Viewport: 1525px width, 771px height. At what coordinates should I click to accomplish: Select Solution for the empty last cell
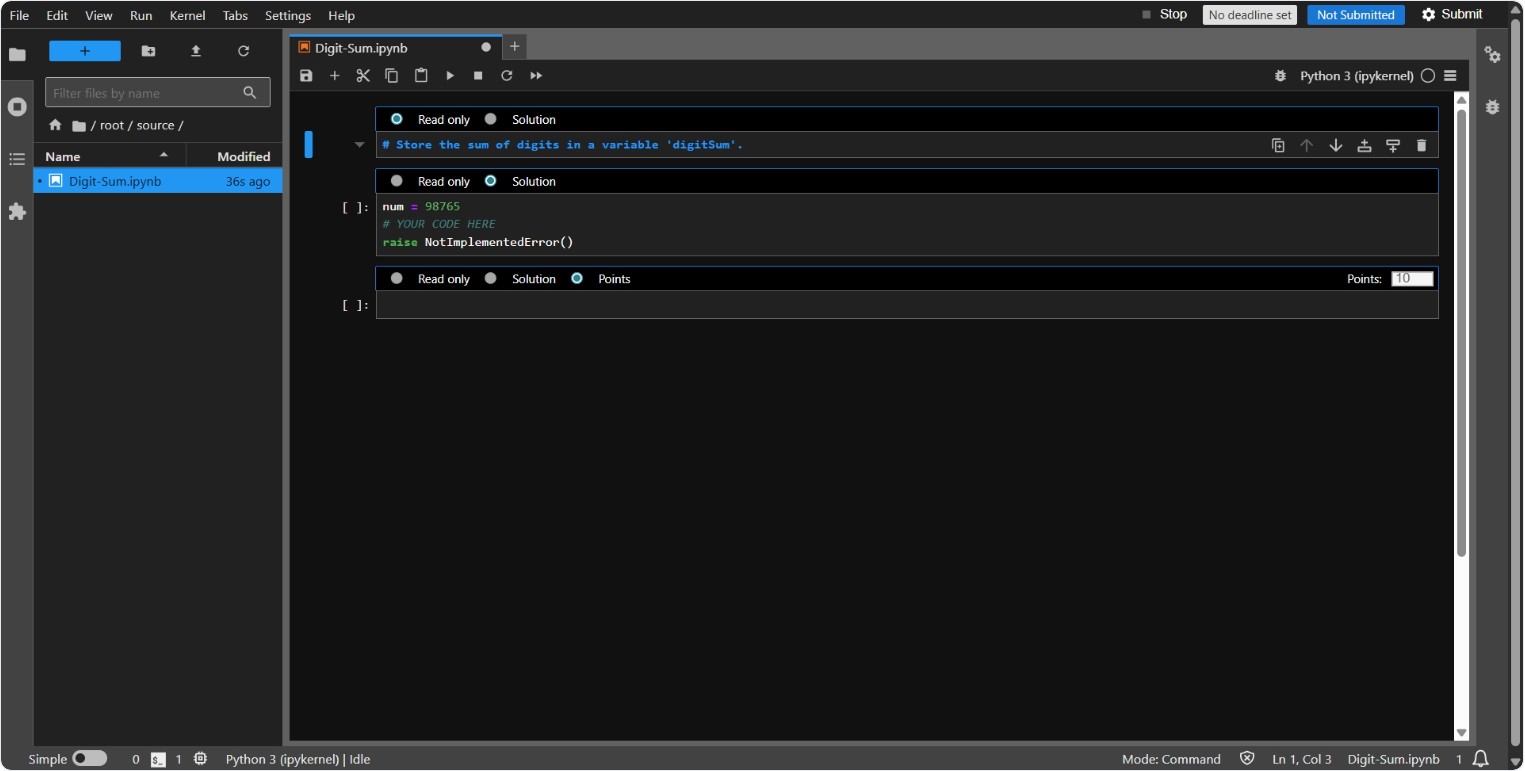(490, 279)
